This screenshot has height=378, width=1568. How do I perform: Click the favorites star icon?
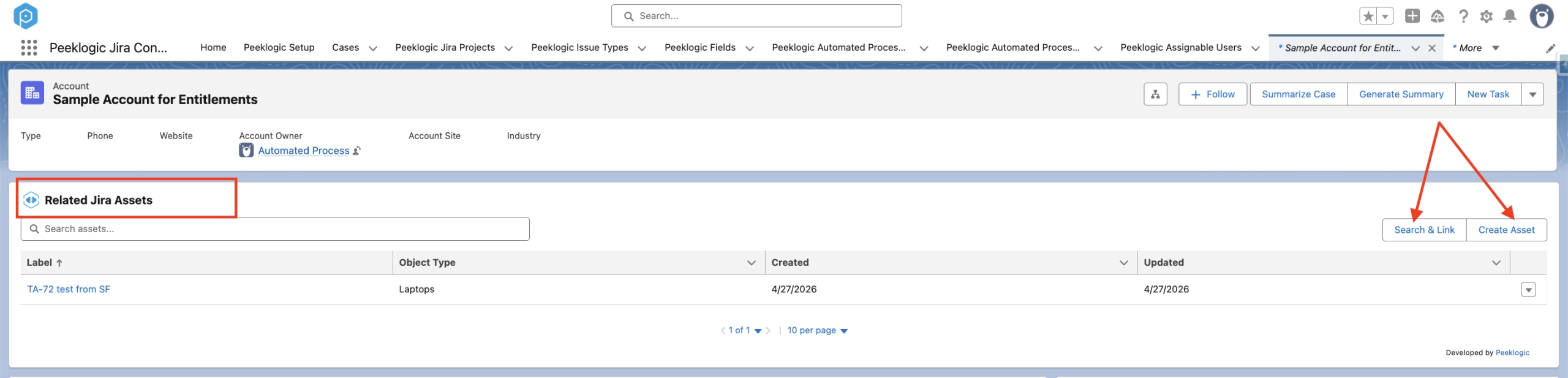coord(1368,17)
